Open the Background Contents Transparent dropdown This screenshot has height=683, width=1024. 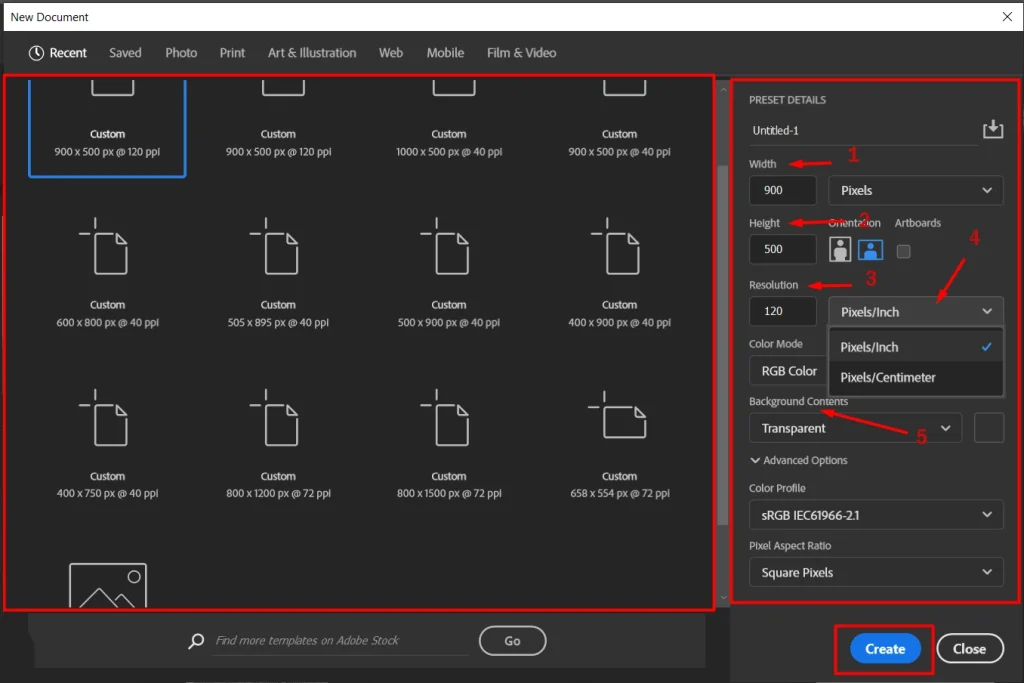coord(855,428)
